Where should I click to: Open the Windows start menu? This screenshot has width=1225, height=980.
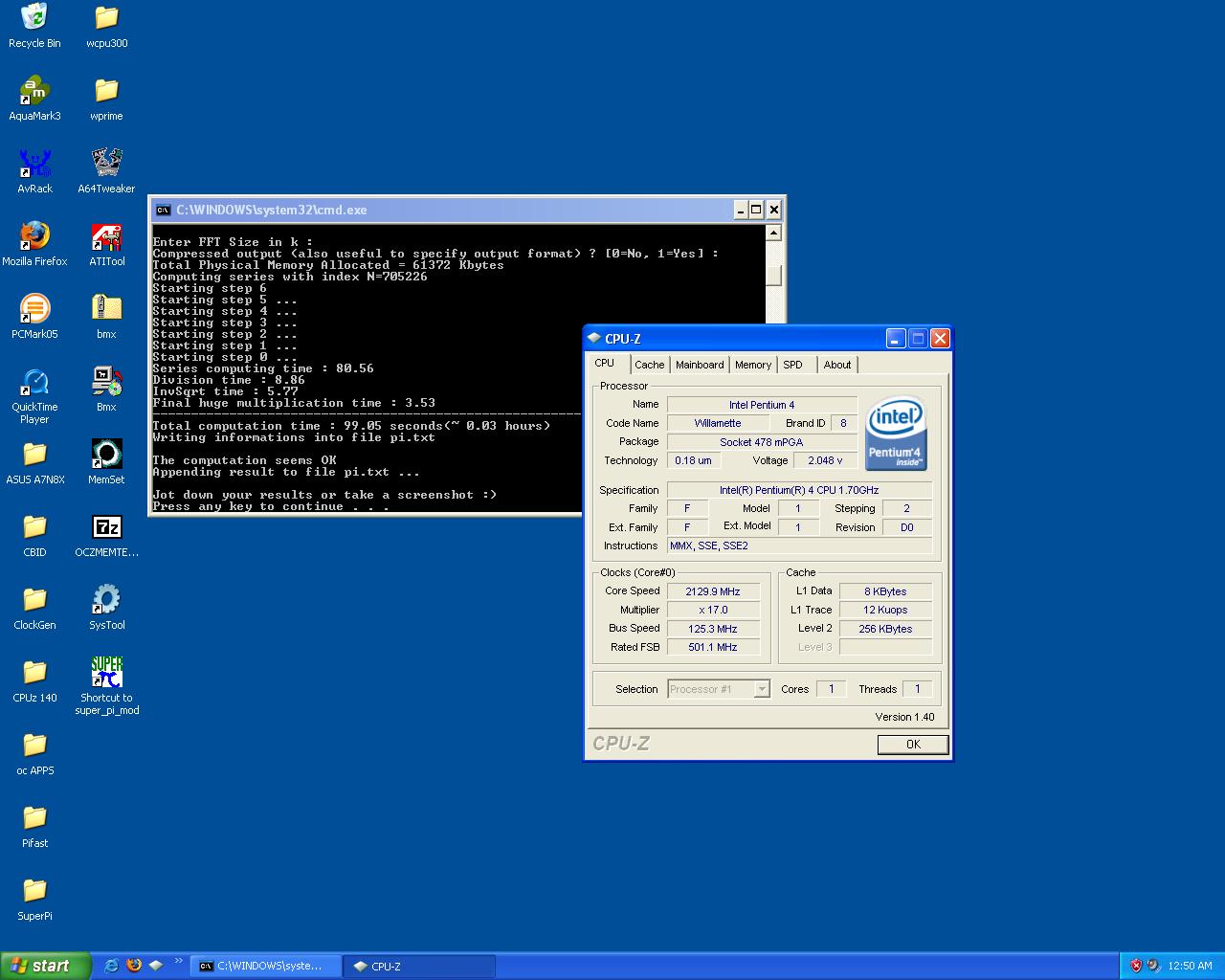(x=45, y=966)
